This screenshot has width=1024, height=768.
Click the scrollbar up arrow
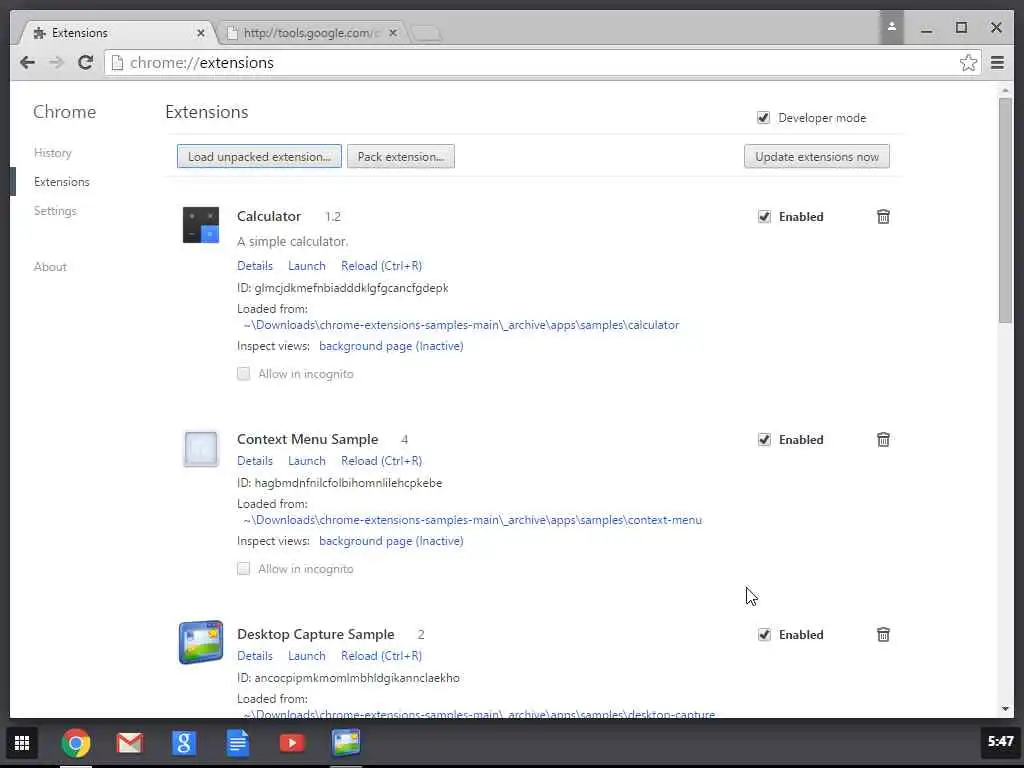(1004, 89)
